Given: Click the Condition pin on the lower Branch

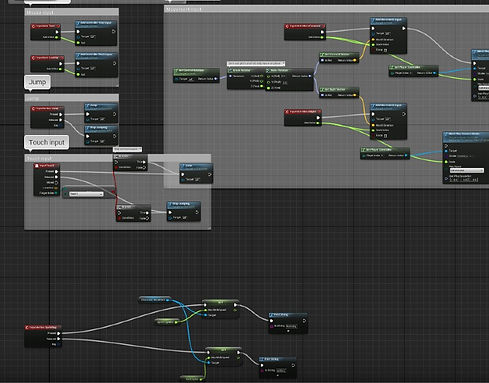Looking at the screenshot, I should pos(119,218).
